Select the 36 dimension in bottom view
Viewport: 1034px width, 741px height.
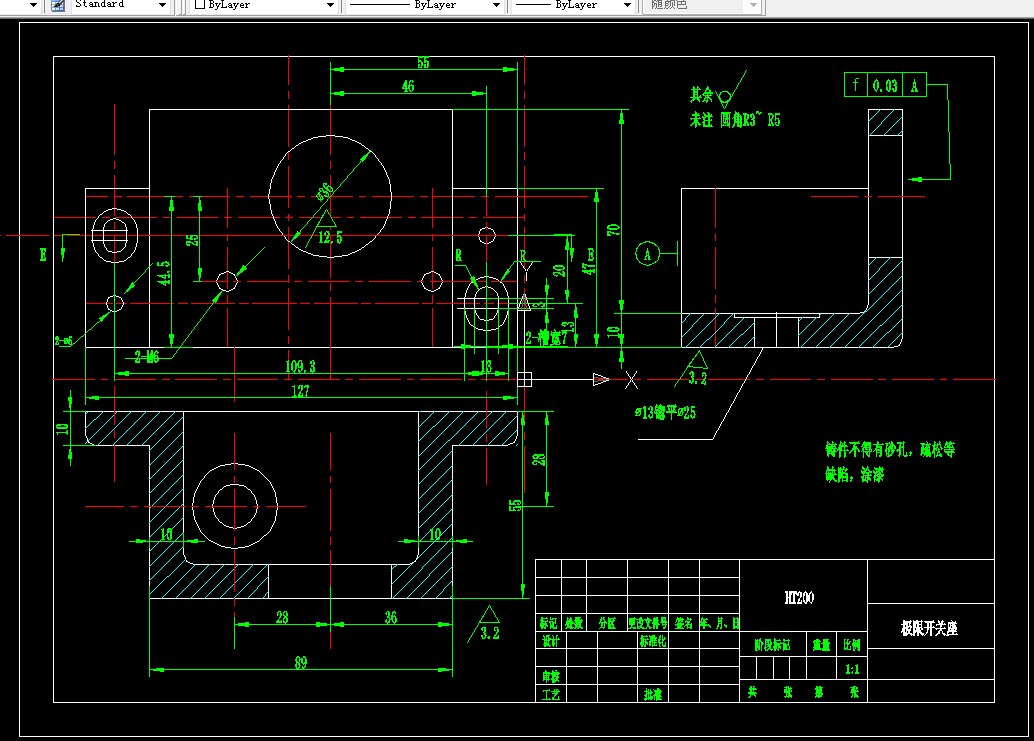coord(391,618)
